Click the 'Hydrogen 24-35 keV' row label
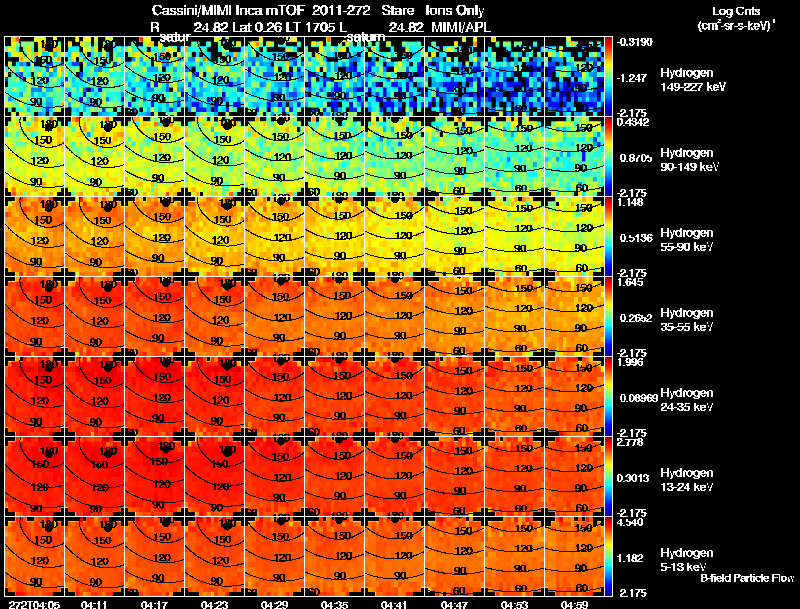 click(x=687, y=400)
